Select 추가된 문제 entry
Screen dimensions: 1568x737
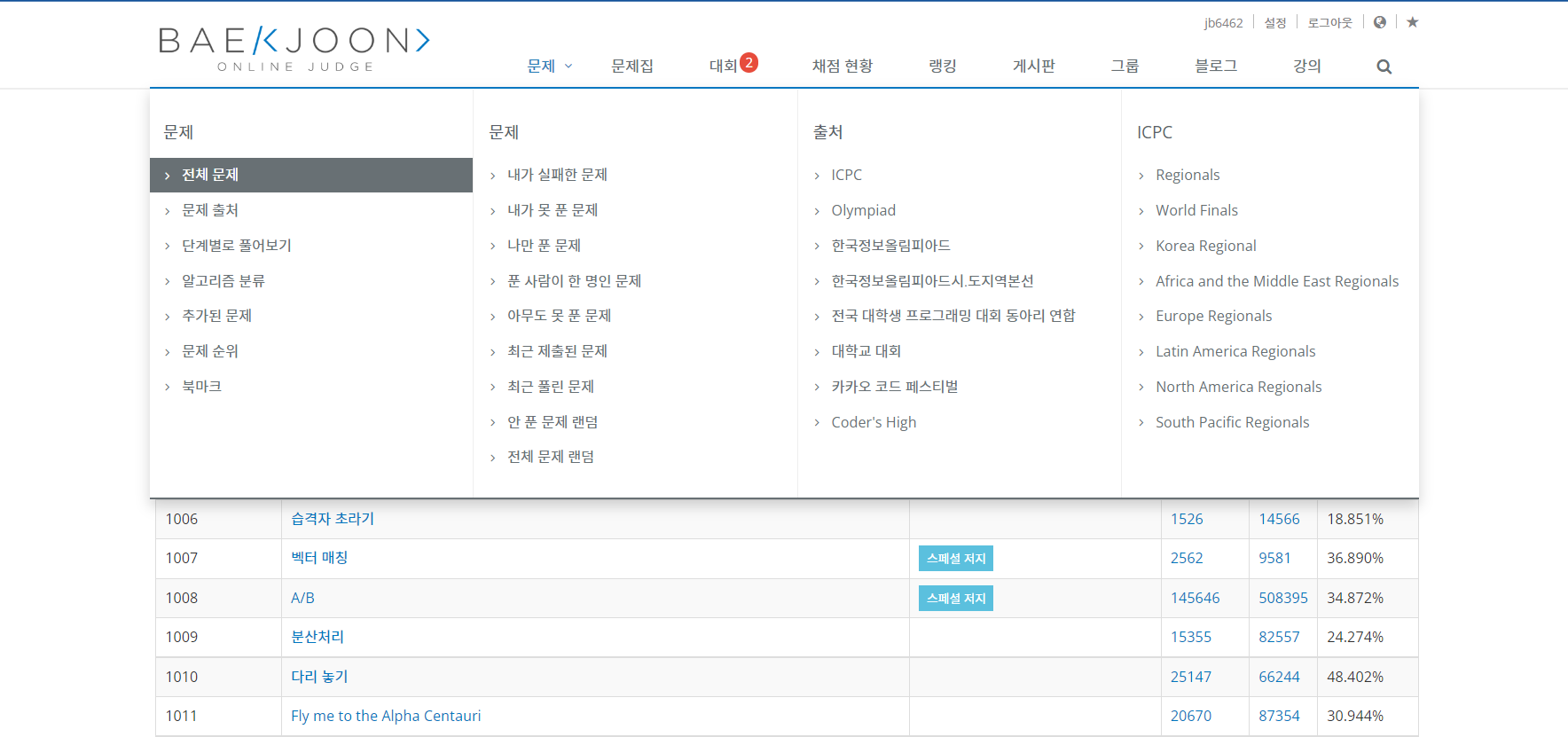(216, 316)
